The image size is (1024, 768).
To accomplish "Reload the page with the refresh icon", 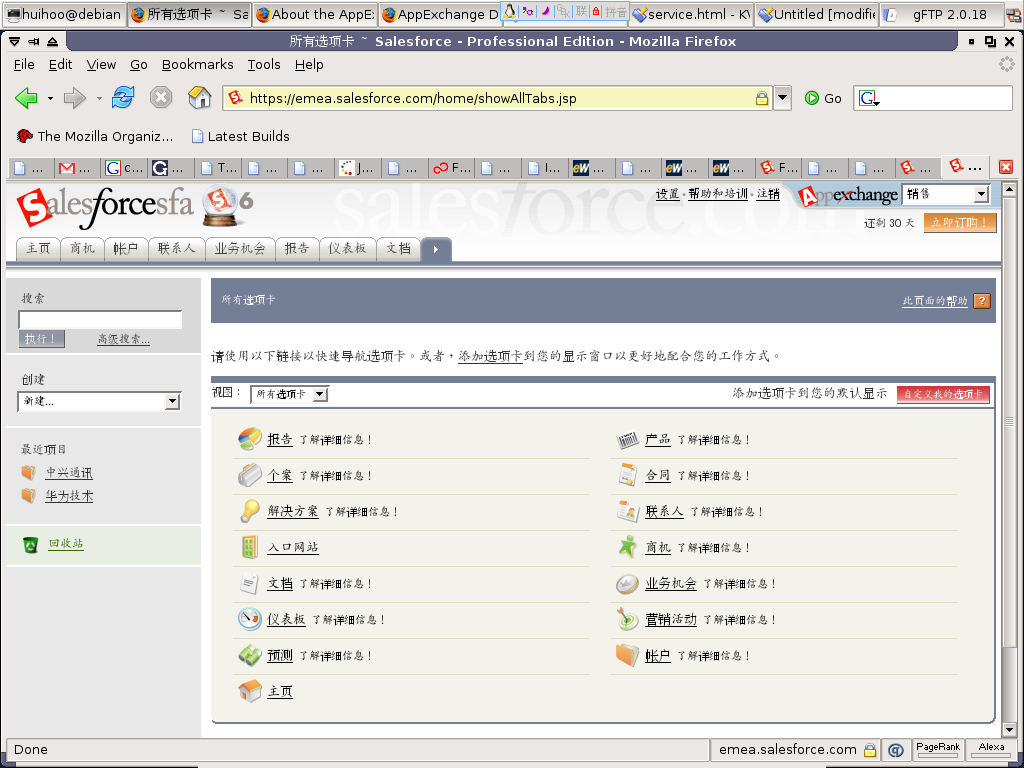I will (123, 98).
